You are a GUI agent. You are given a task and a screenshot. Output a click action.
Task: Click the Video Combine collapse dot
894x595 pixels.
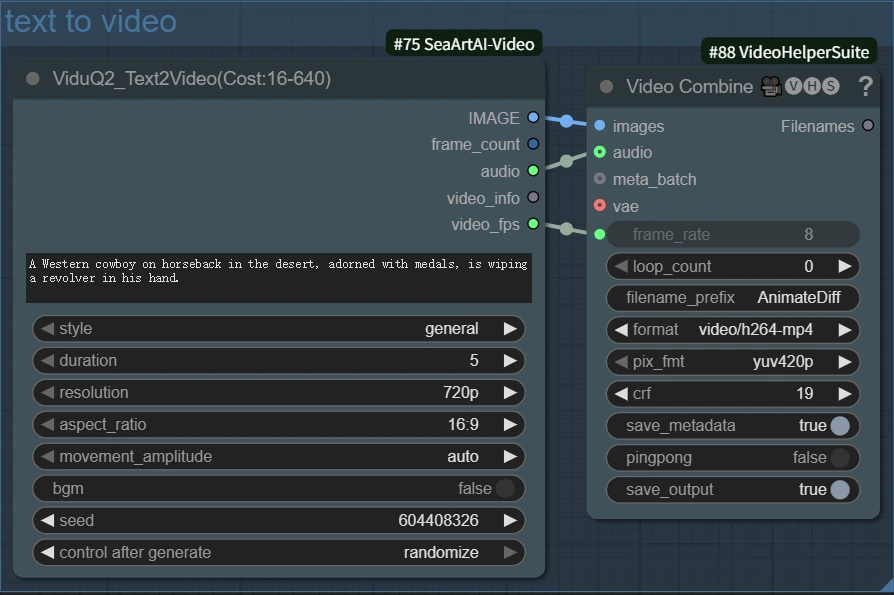coord(606,87)
